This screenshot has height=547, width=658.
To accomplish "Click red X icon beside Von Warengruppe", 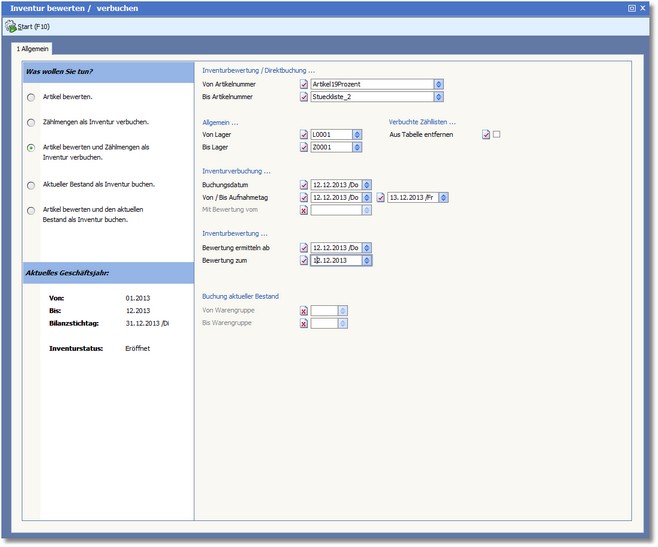I will pyautogui.click(x=304, y=310).
